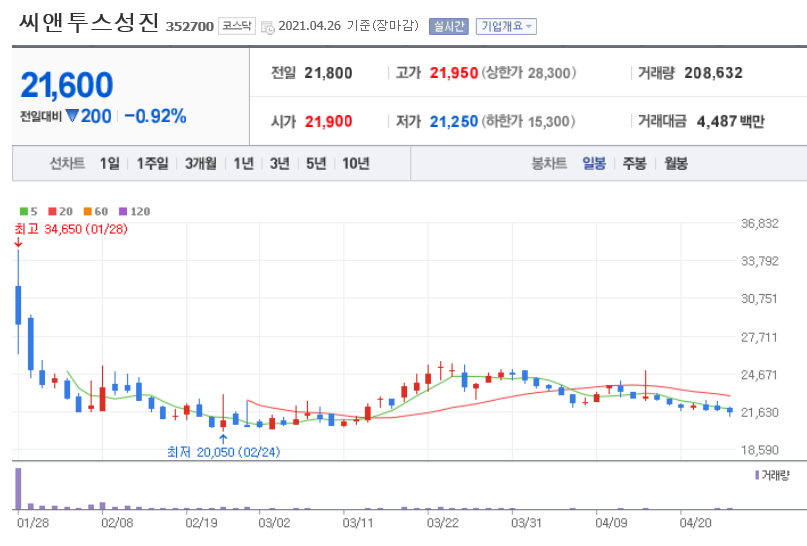Switch to the 월봉 monthly candle chart
This screenshot has height=546, width=807.
click(x=676, y=164)
